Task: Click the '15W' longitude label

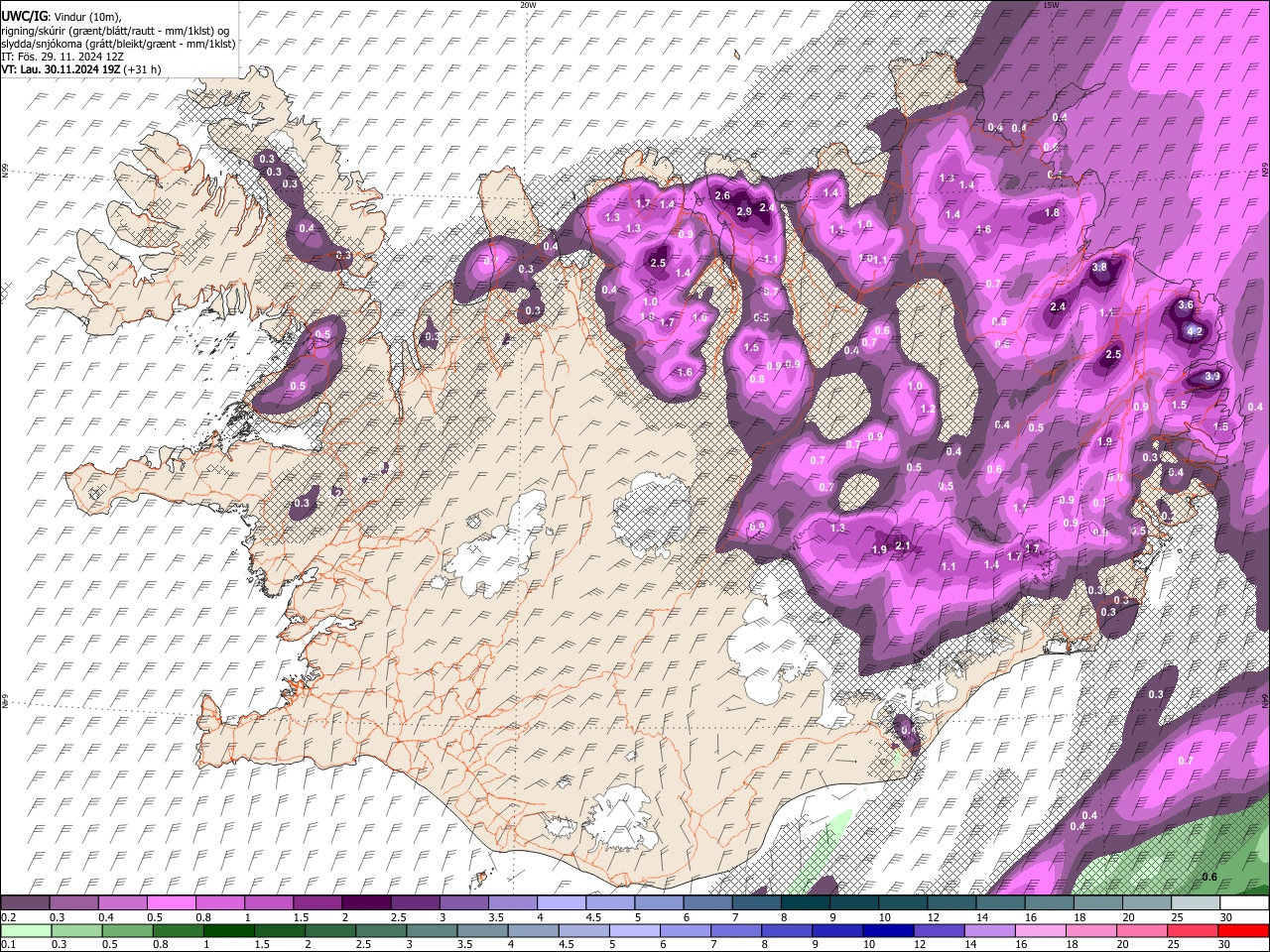Action: (1051, 5)
